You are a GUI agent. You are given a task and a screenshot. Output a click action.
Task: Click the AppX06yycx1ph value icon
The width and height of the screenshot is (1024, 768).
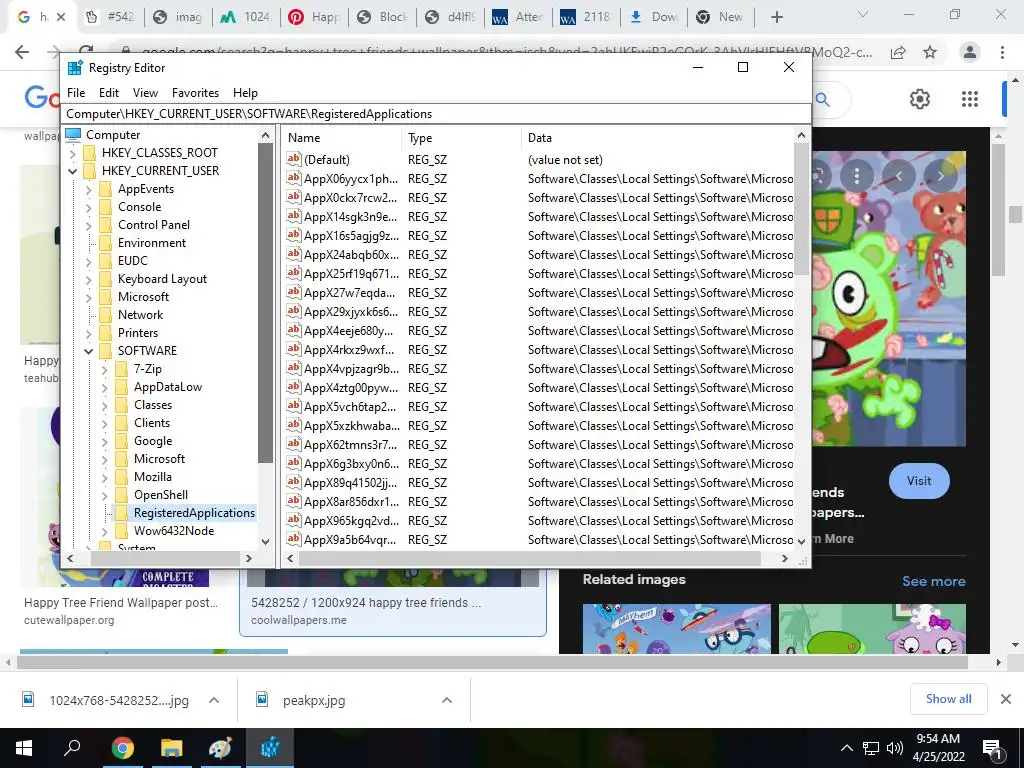pos(294,178)
